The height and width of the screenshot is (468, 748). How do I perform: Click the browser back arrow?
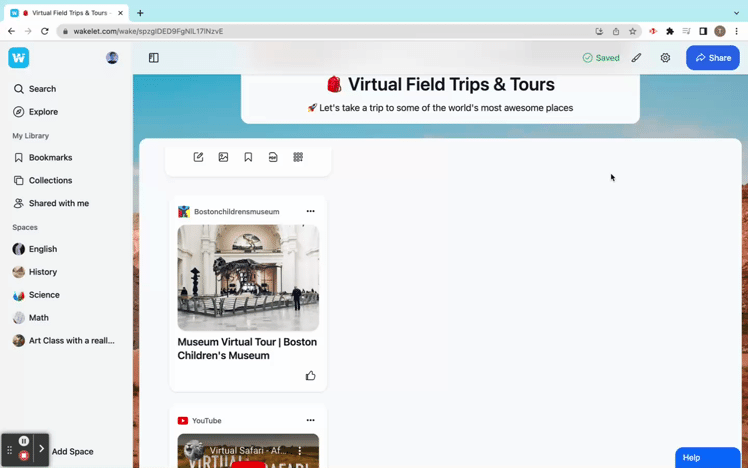pyautogui.click(x=11, y=31)
